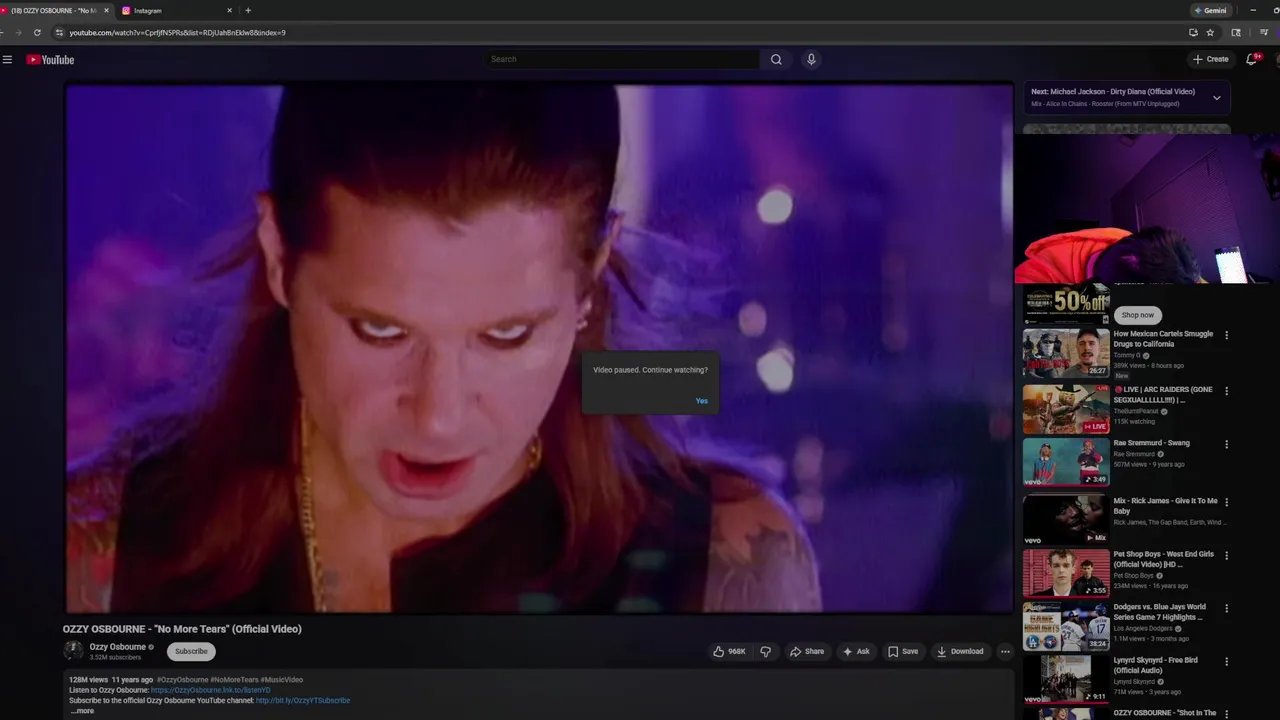Viewport: 1280px width, 720px height.
Task: Like the video with thumbs up
Action: point(729,651)
